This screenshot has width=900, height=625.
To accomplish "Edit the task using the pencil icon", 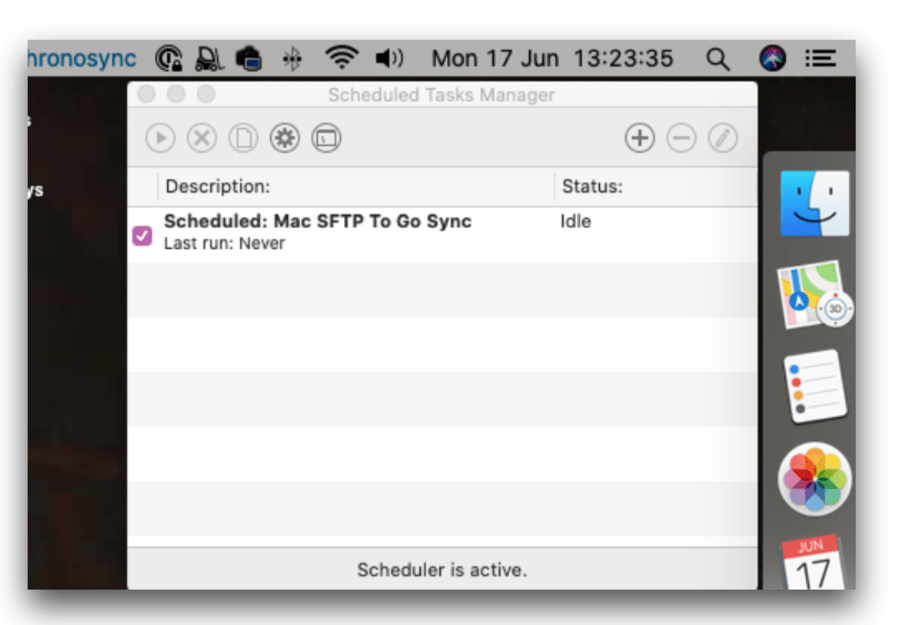I will [722, 137].
